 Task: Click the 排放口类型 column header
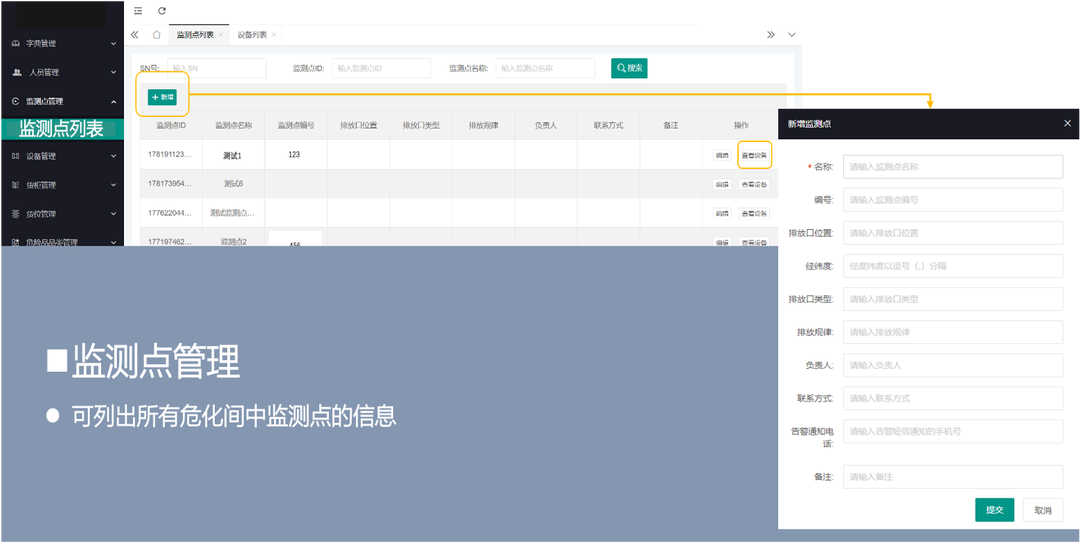coord(421,125)
